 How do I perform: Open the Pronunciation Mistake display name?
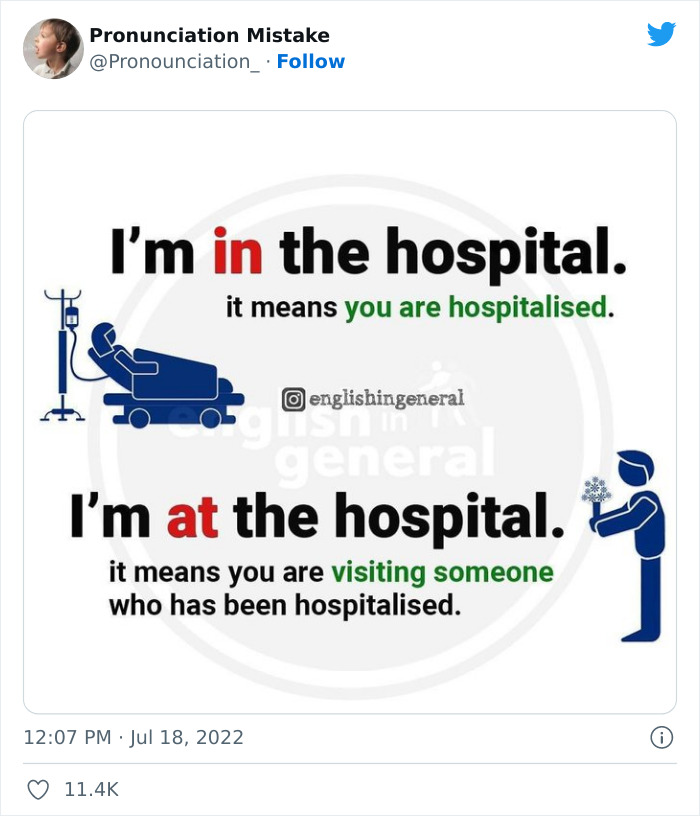pyautogui.click(x=209, y=35)
